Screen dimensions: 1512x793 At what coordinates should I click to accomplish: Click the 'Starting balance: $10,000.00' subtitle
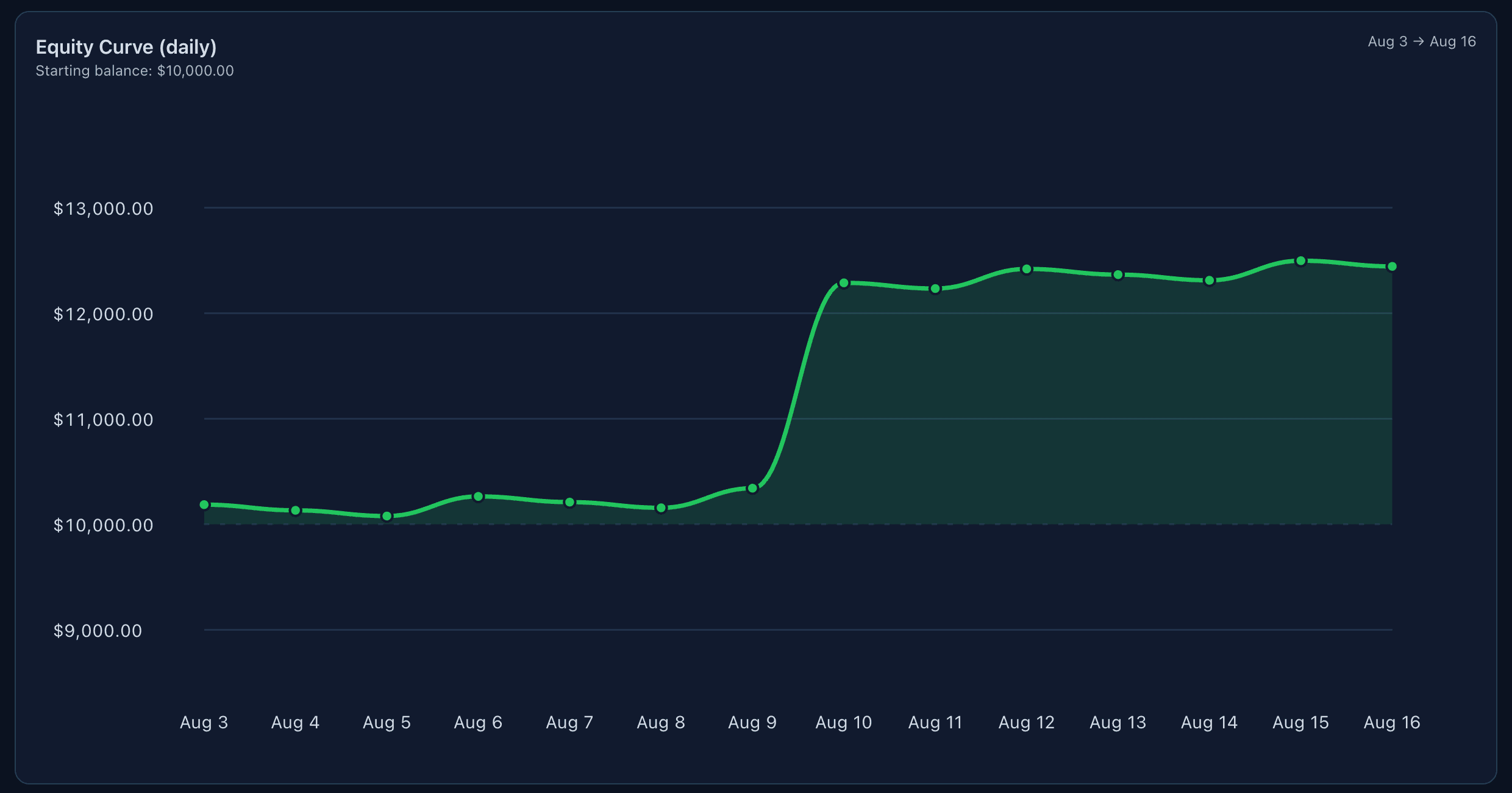[135, 71]
